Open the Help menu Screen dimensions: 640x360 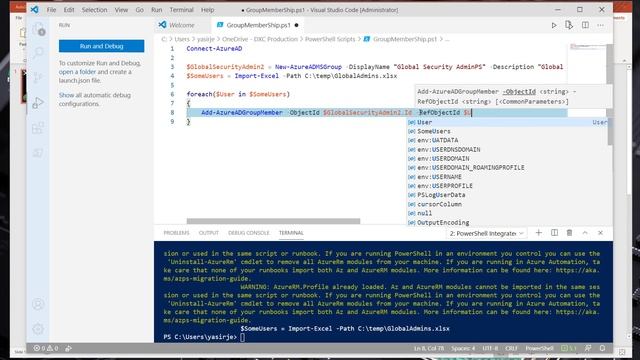(207, 10)
